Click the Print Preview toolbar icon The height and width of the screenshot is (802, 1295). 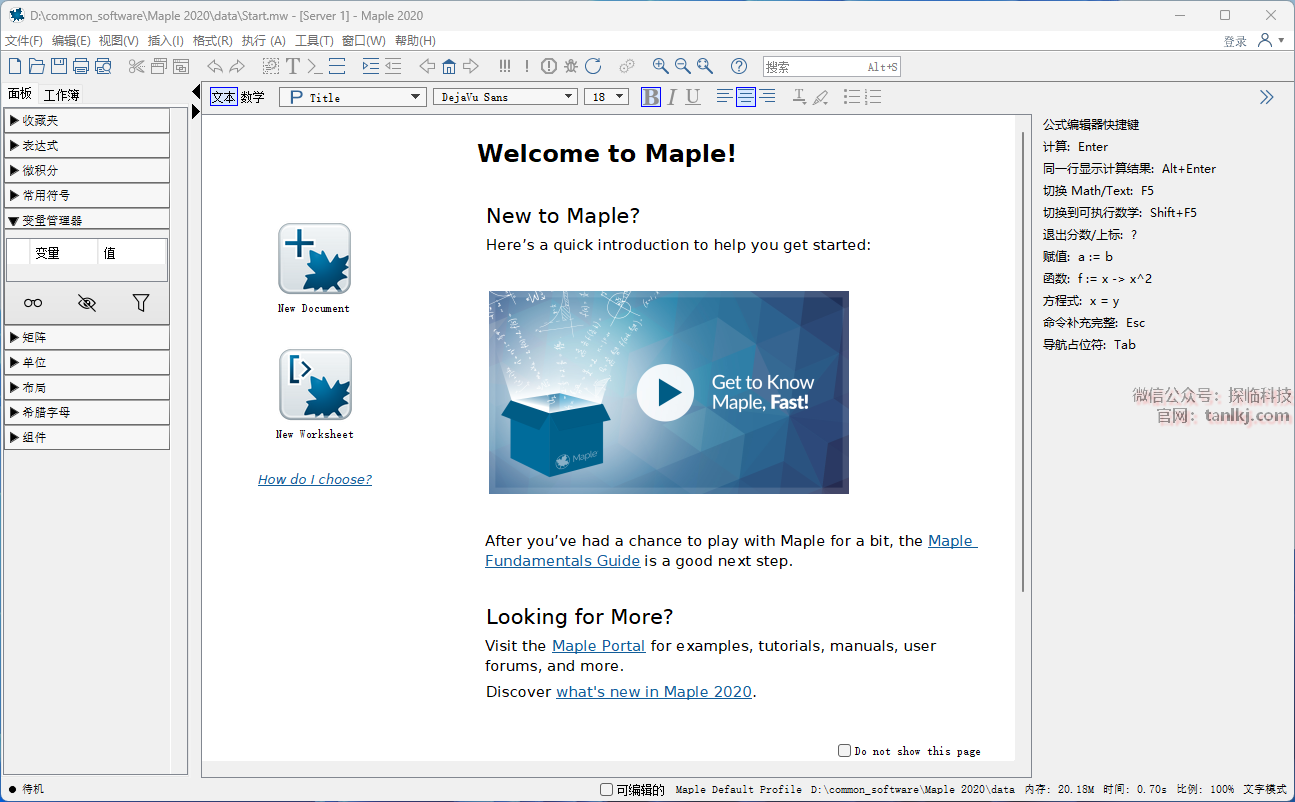click(x=103, y=67)
